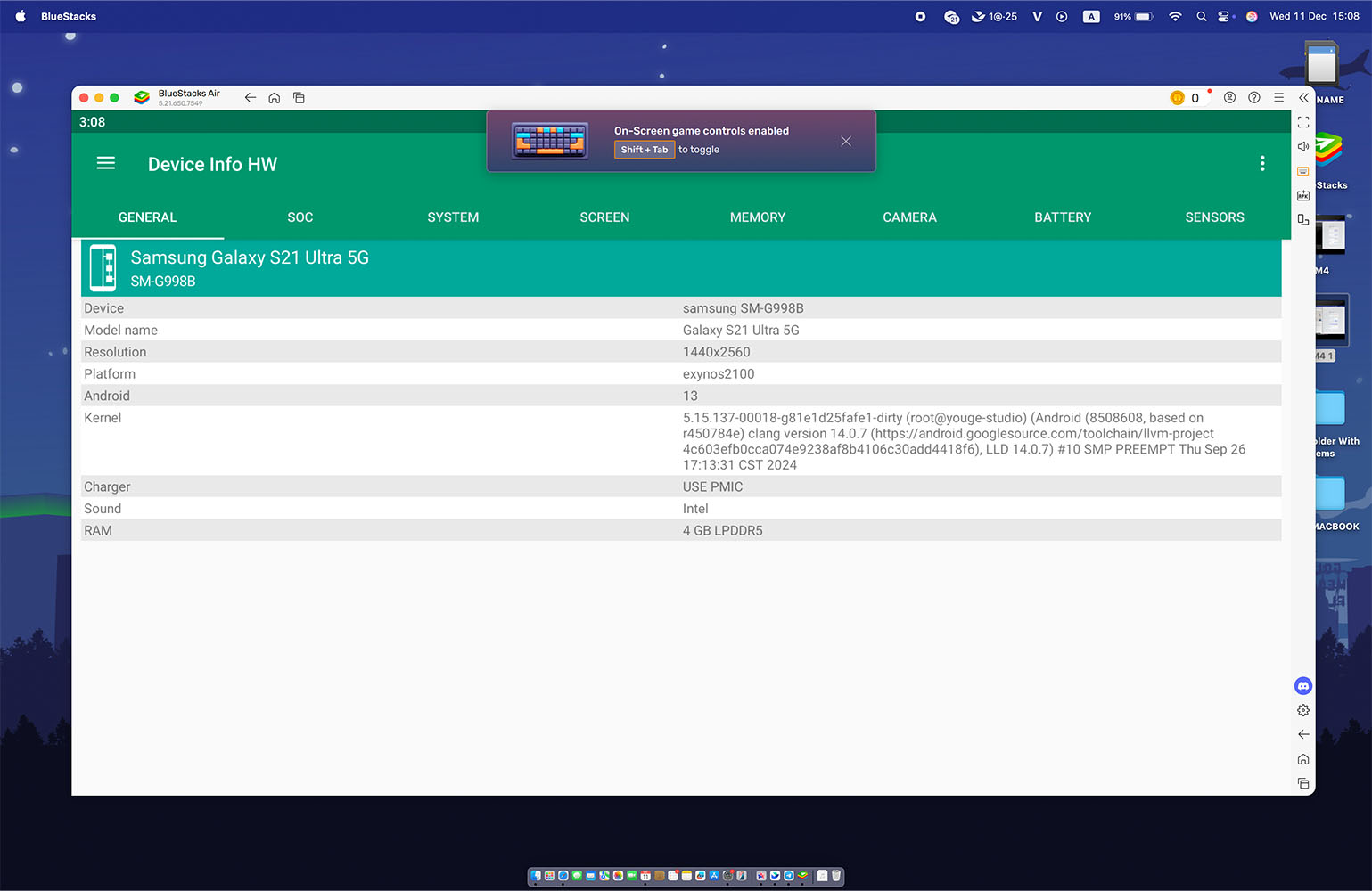The image size is (1372, 891).
Task: Open recent apps from title bar icon
Action: pos(300,98)
